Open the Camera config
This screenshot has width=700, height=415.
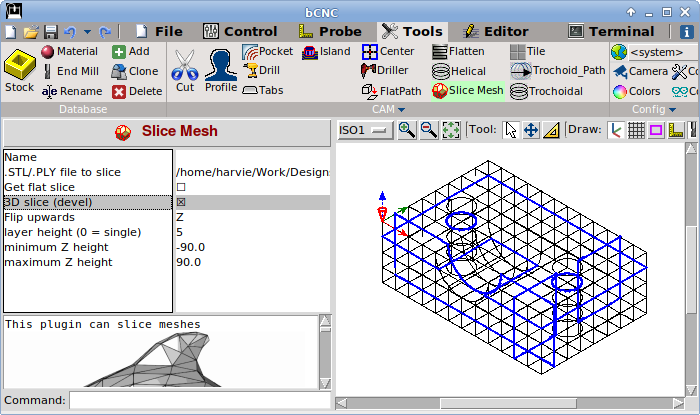click(640, 71)
